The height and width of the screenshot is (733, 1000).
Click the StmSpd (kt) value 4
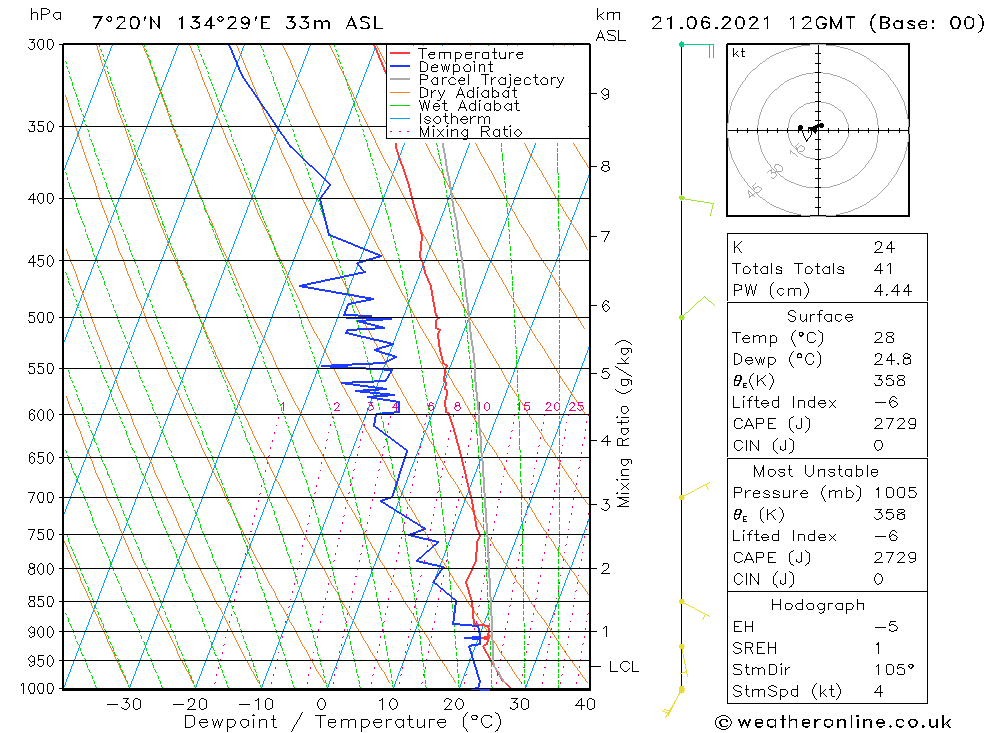[x=879, y=692]
